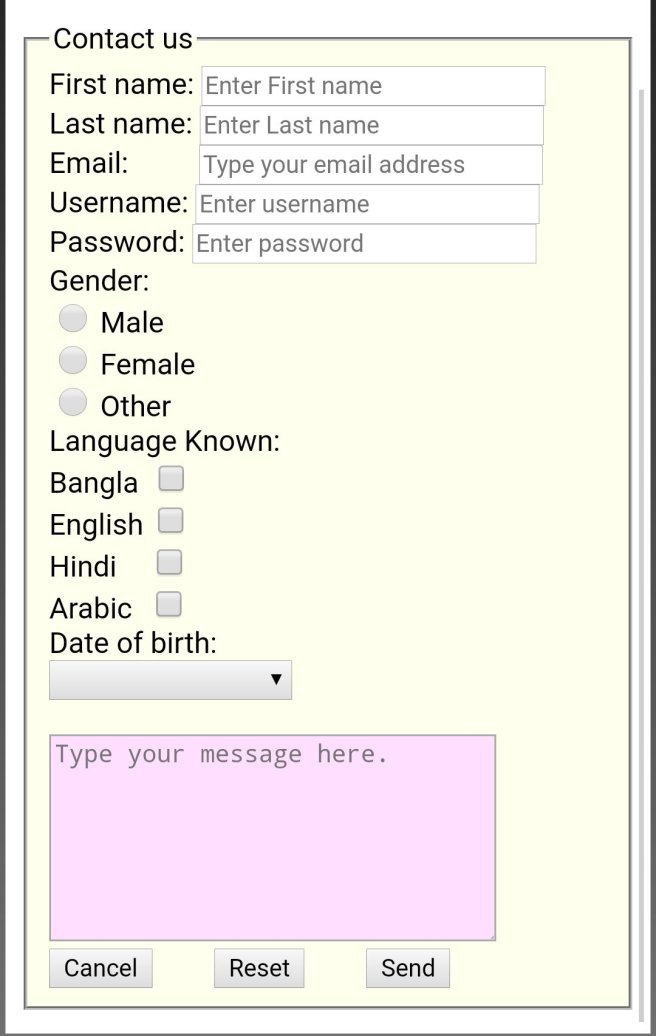Viewport: 656px width, 1036px height.
Task: Pick the Other gender radio button
Action: point(73,402)
